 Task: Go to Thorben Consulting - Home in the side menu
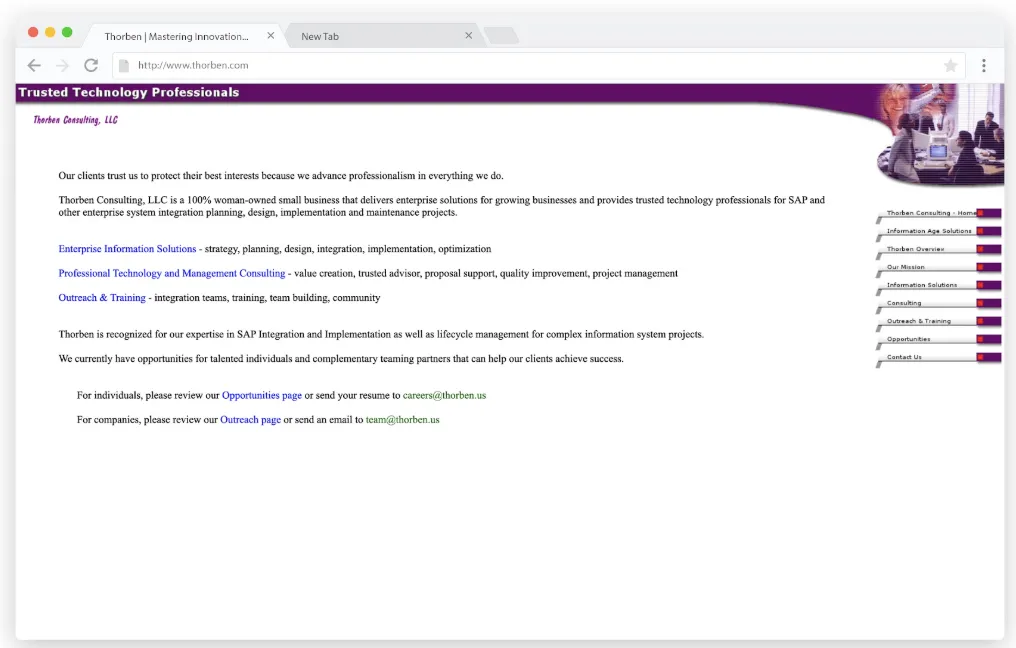pos(939,213)
